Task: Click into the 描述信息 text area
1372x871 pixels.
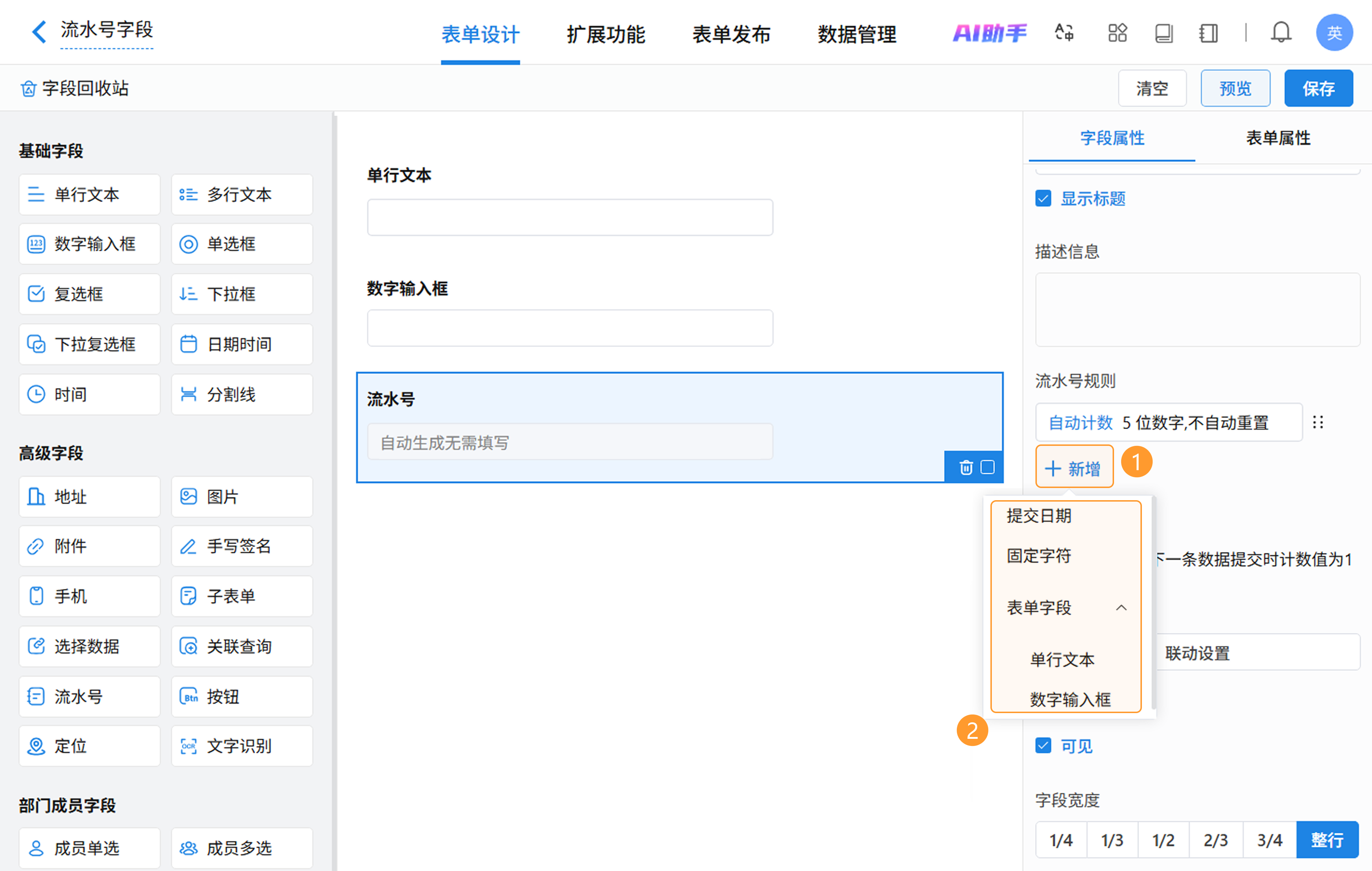Action: [1197, 309]
